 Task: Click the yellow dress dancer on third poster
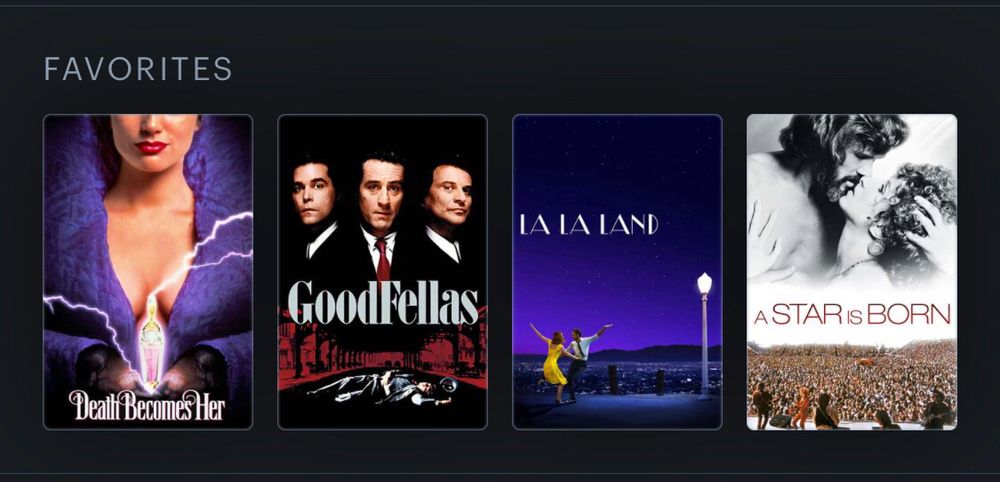[x=552, y=363]
